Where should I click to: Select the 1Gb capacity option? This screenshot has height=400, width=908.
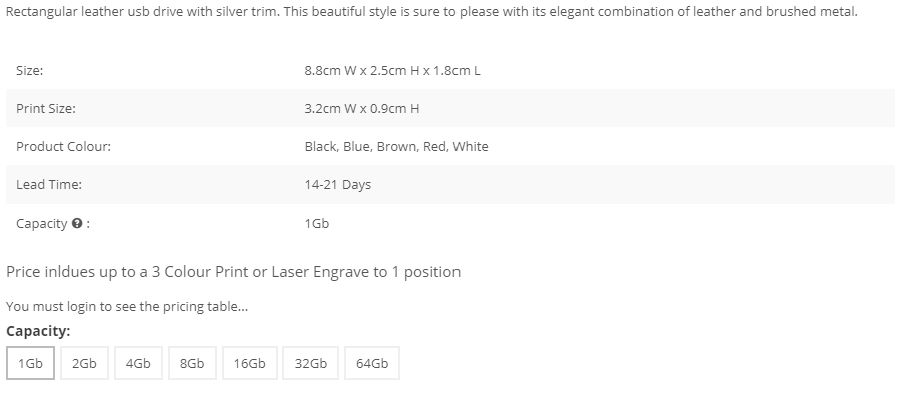pyautogui.click(x=30, y=363)
